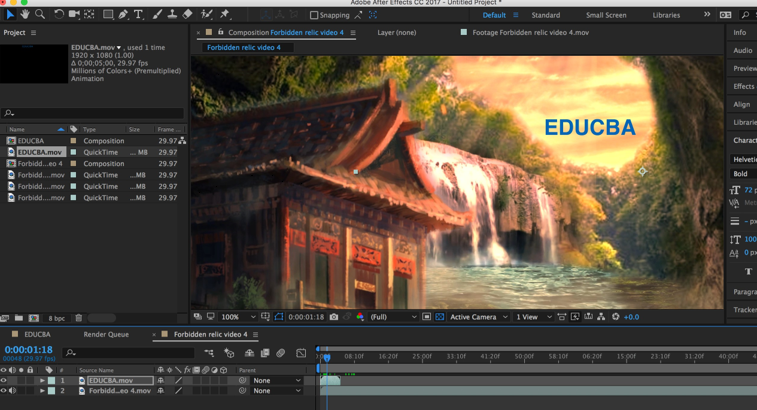Open the 1 View layout dropdown
The width and height of the screenshot is (757, 410).
point(533,317)
